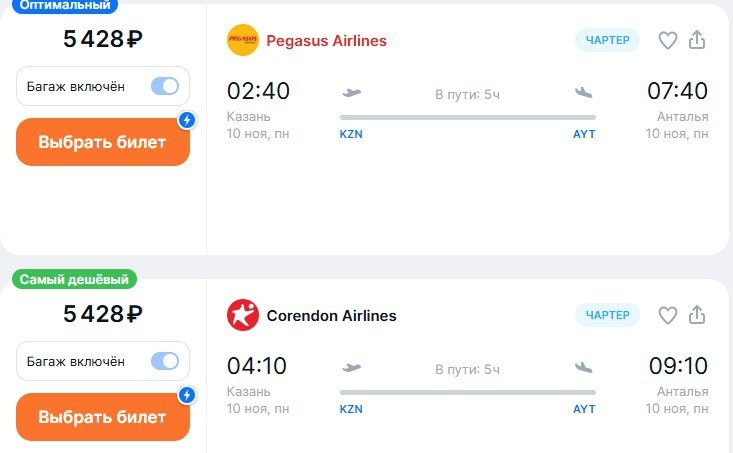Add Pegasus flight to favorites heart
733x453 pixels.
click(667, 40)
